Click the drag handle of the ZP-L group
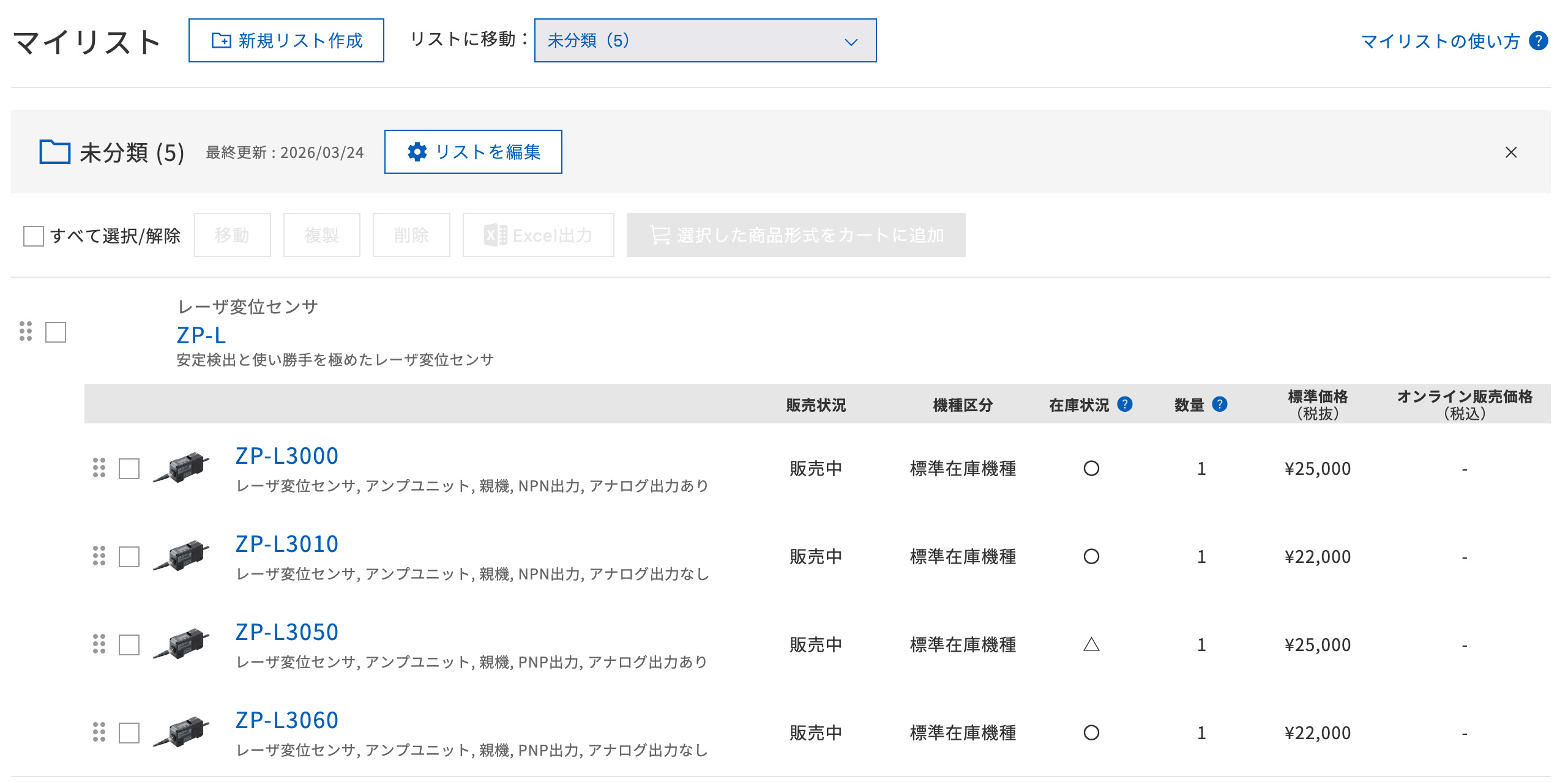Viewport: 1568px width, 782px height. click(x=25, y=331)
